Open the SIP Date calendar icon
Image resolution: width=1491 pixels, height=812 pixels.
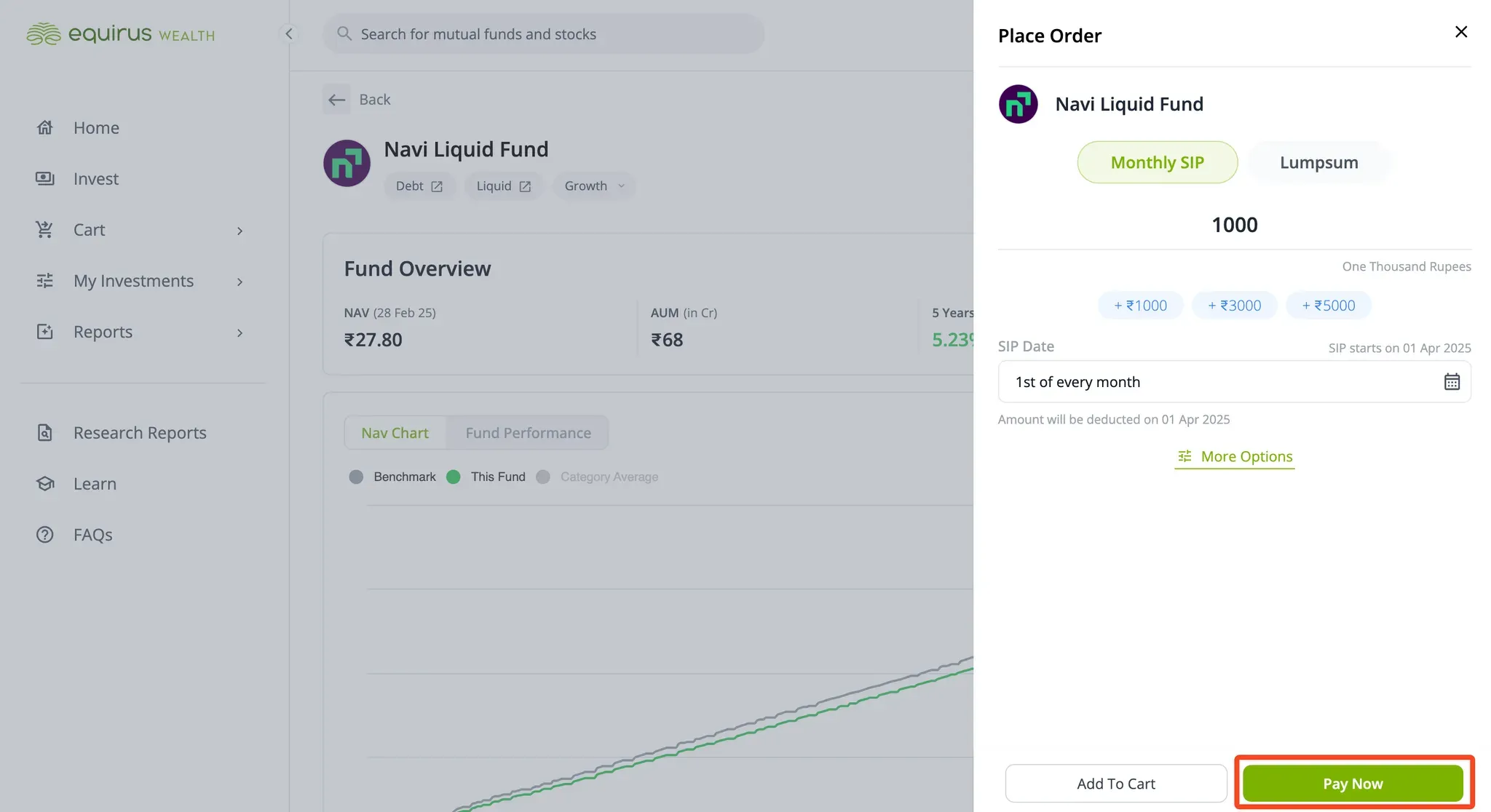click(1452, 381)
